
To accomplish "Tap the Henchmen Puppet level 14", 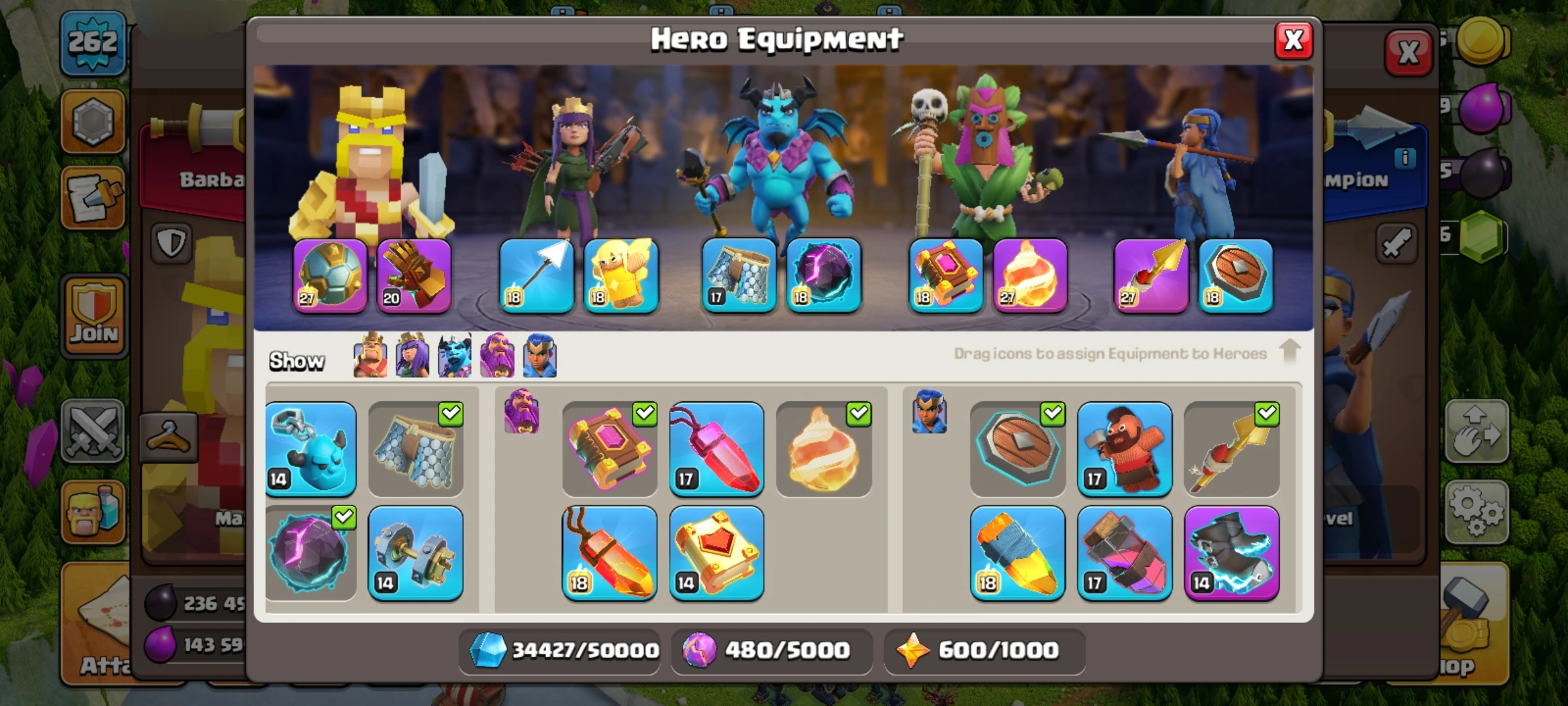I will click(311, 449).
